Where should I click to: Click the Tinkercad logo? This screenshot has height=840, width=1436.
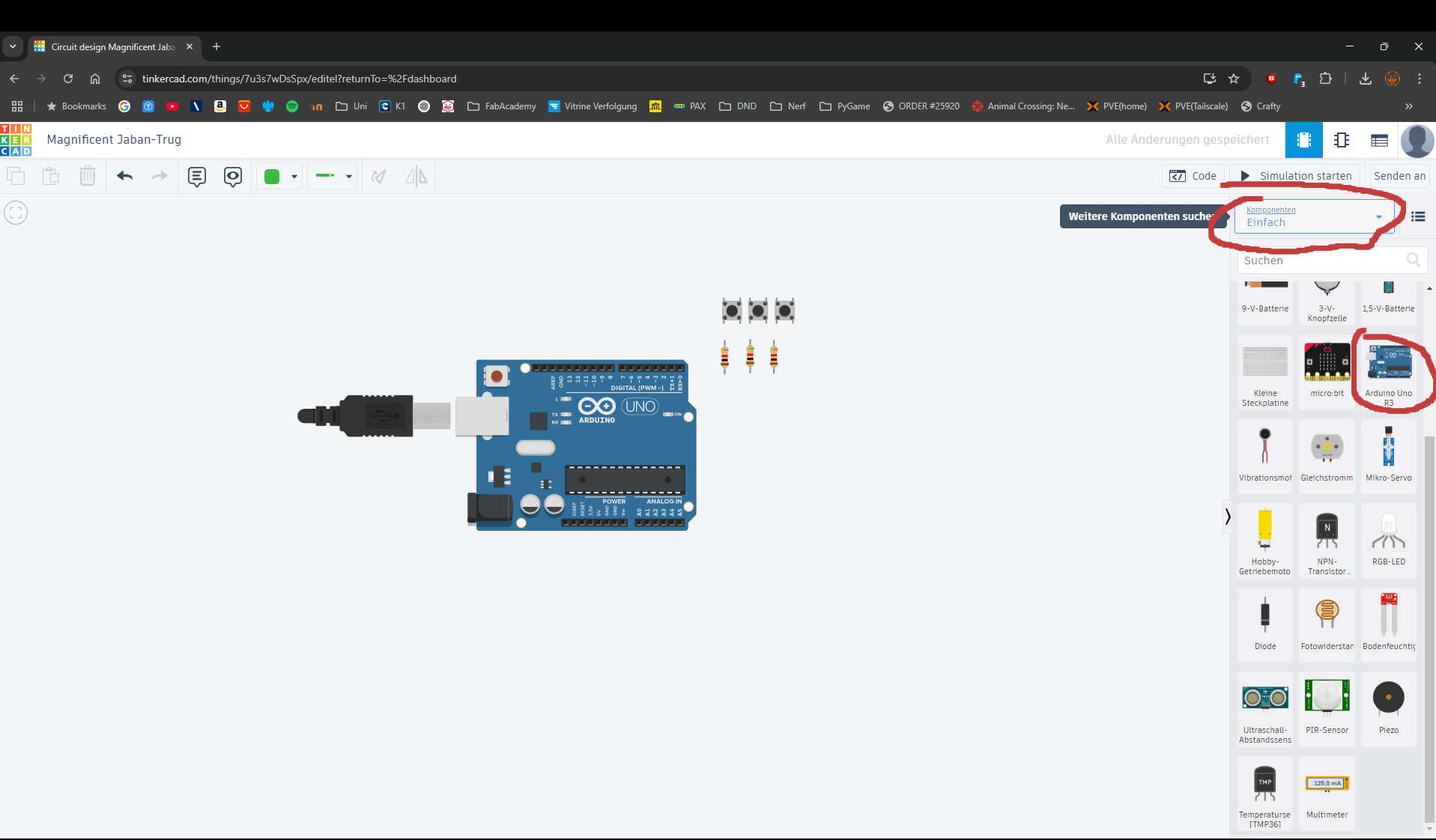tap(16, 140)
